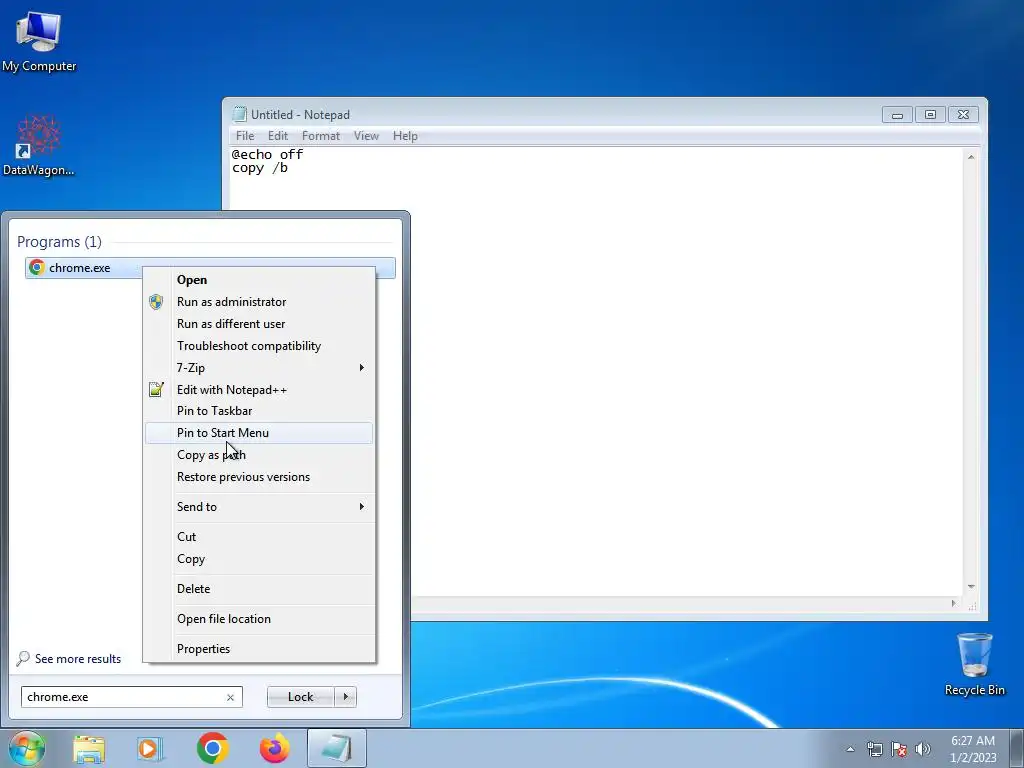Select the DataWagon desktop shortcut
This screenshot has width=1024, height=768.
(x=39, y=146)
